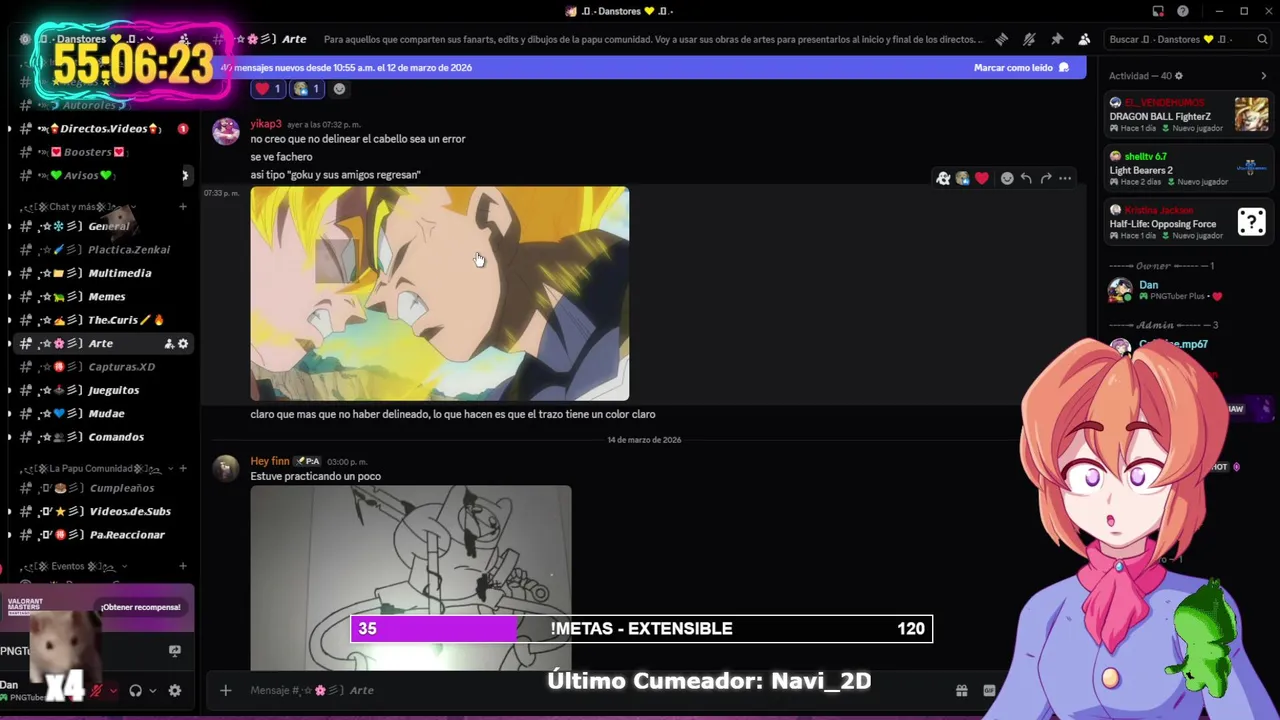This screenshot has height=720, width=1280.
Task: Toggle headphones deafen button
Action: coord(135,690)
